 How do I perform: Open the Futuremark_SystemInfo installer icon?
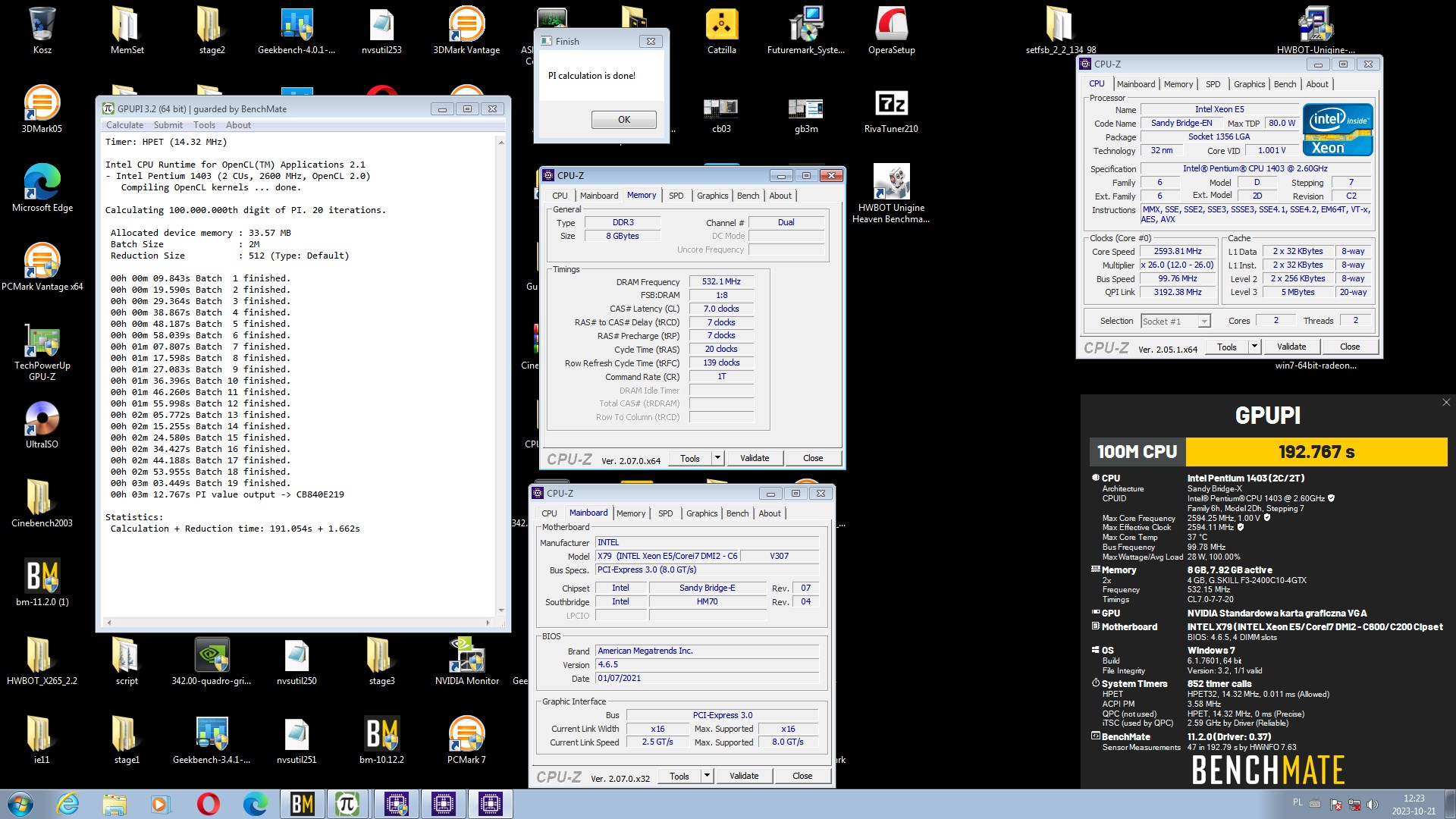click(806, 30)
